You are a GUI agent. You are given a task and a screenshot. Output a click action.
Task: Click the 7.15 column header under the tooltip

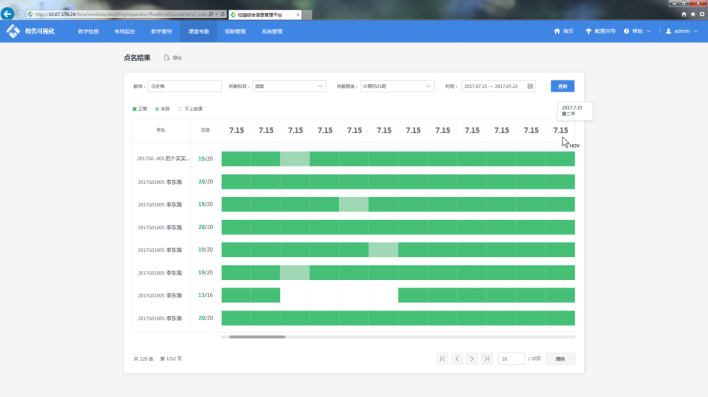(560, 130)
